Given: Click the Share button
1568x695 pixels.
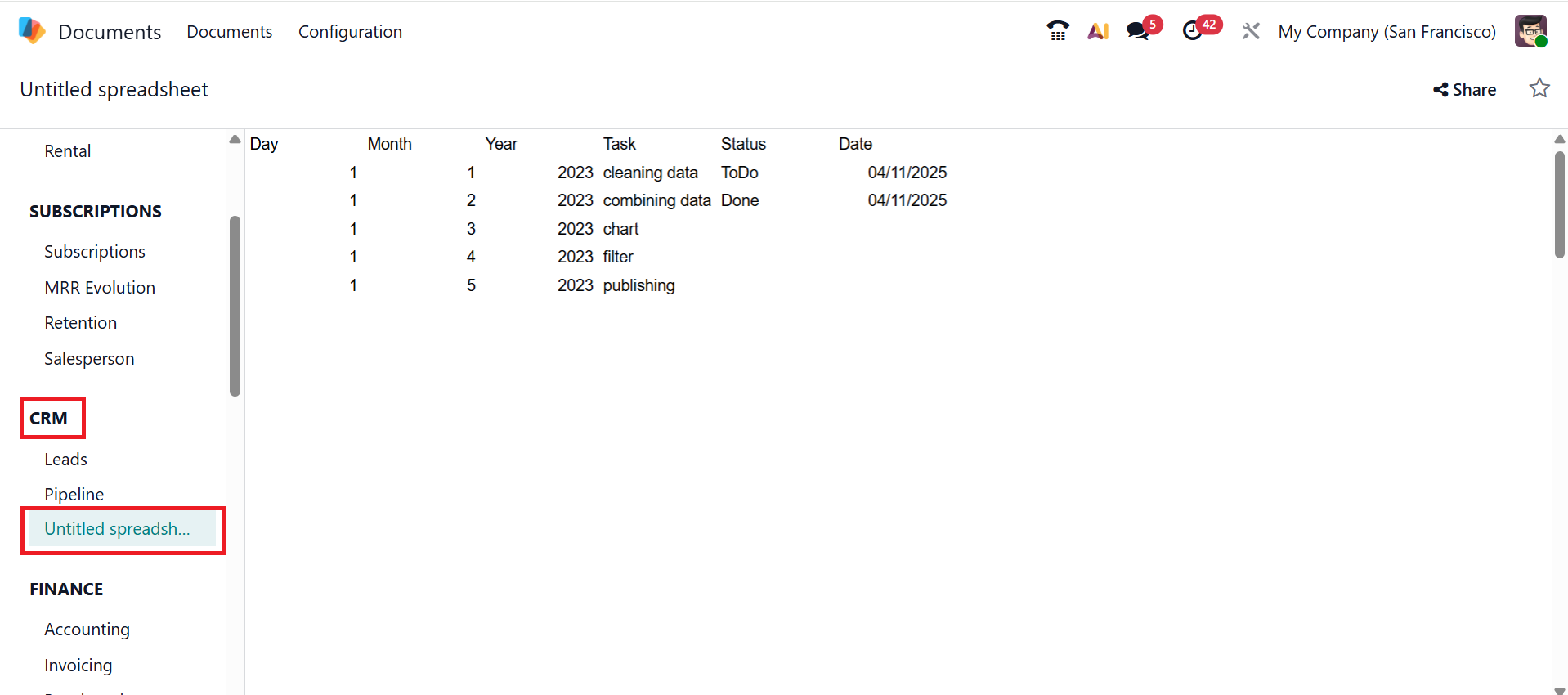Looking at the screenshot, I should coord(1464,90).
